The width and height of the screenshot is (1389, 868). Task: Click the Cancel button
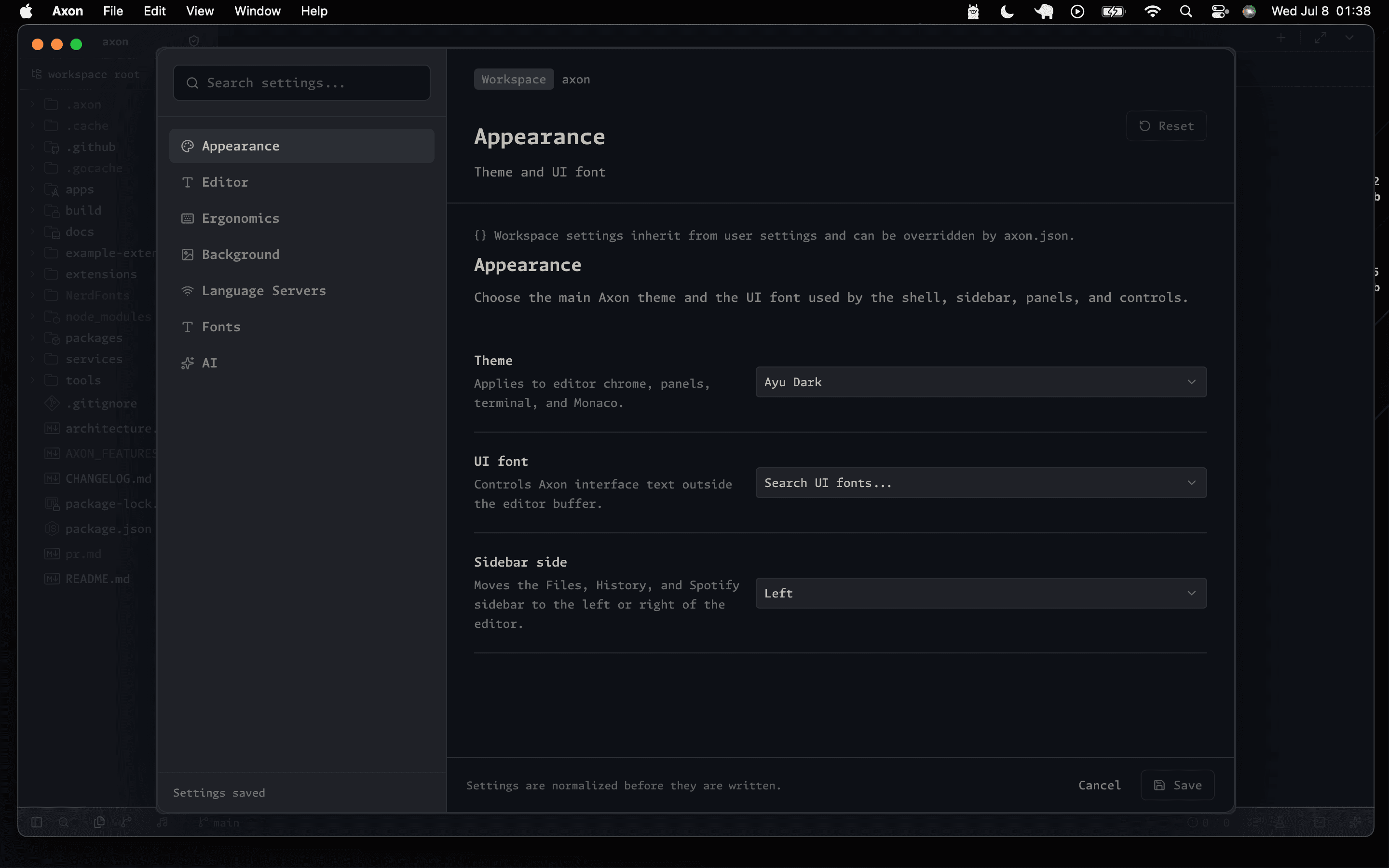tap(1099, 785)
